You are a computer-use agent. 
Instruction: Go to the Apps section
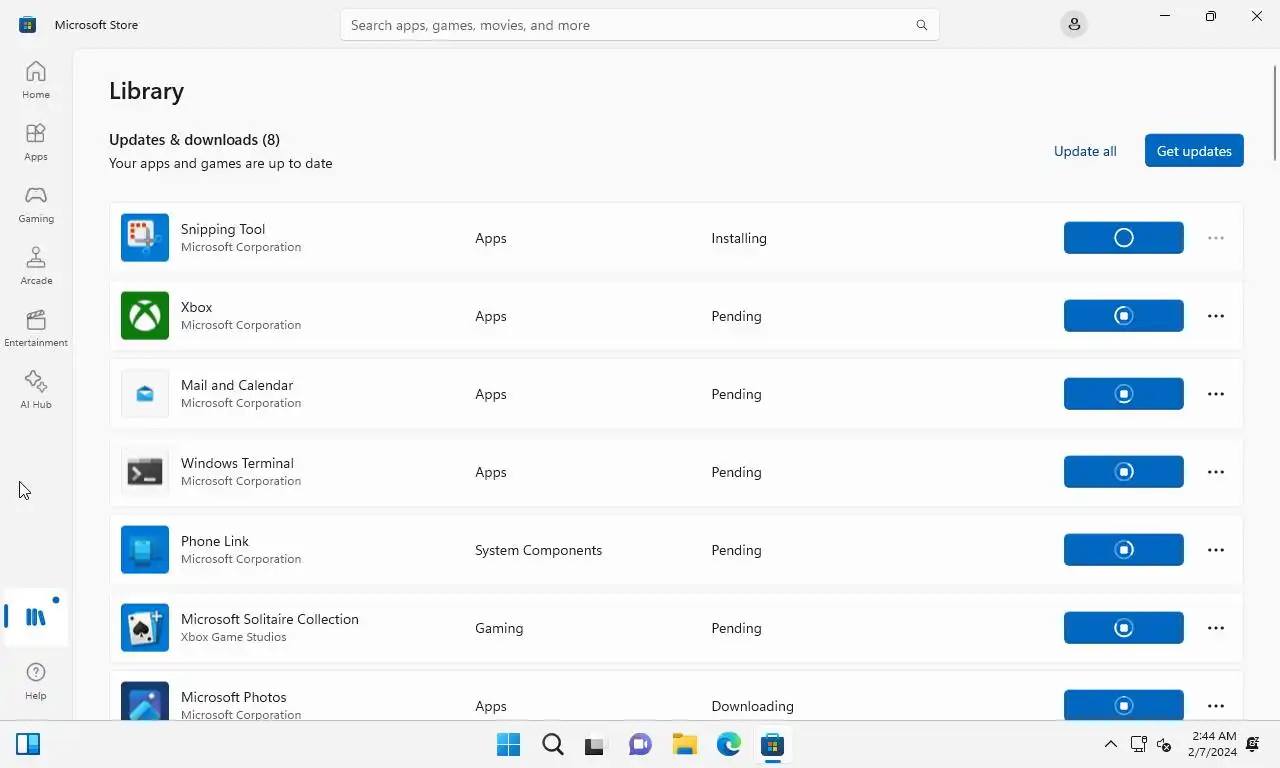click(36, 142)
